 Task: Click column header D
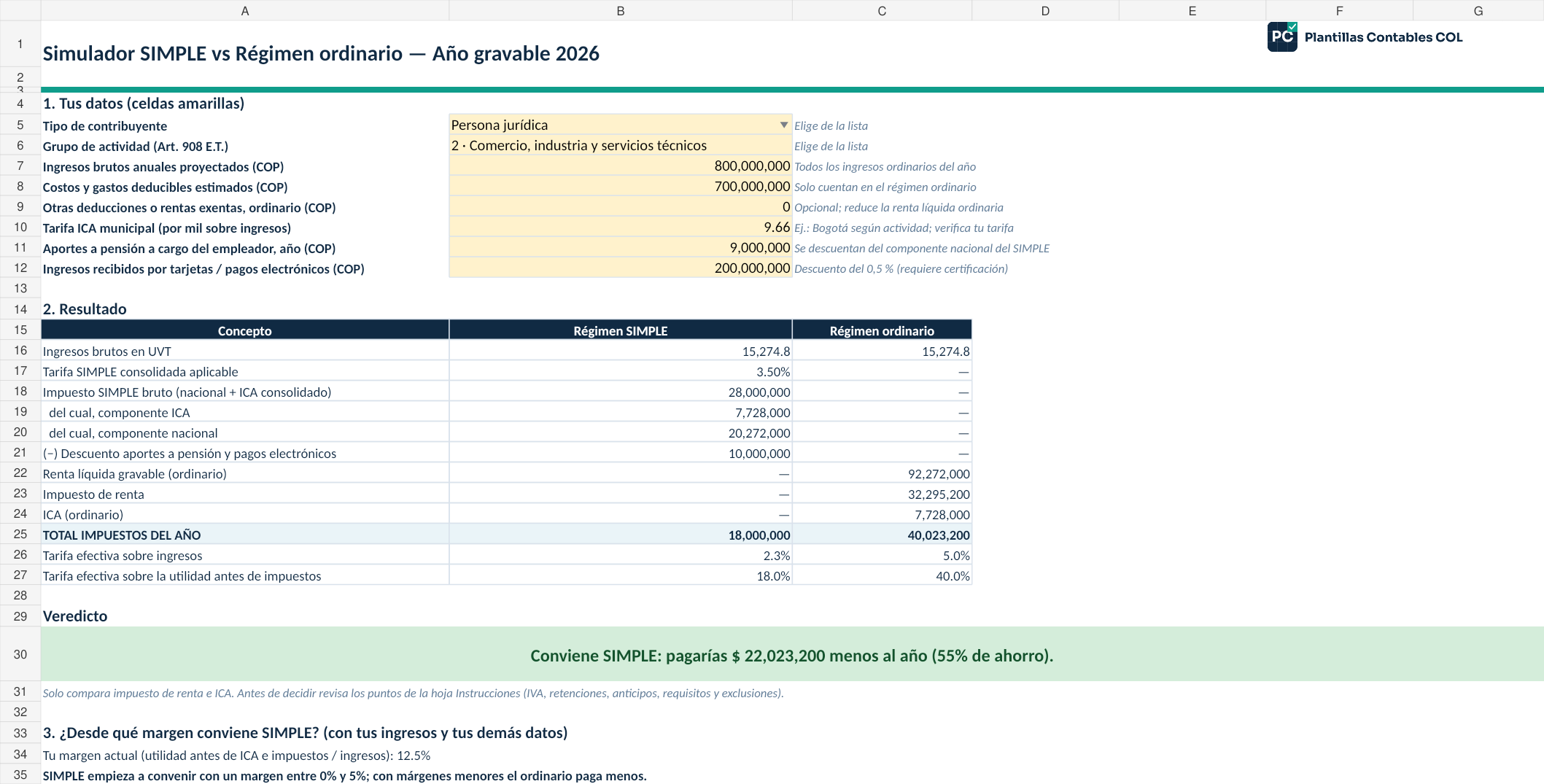click(1045, 10)
